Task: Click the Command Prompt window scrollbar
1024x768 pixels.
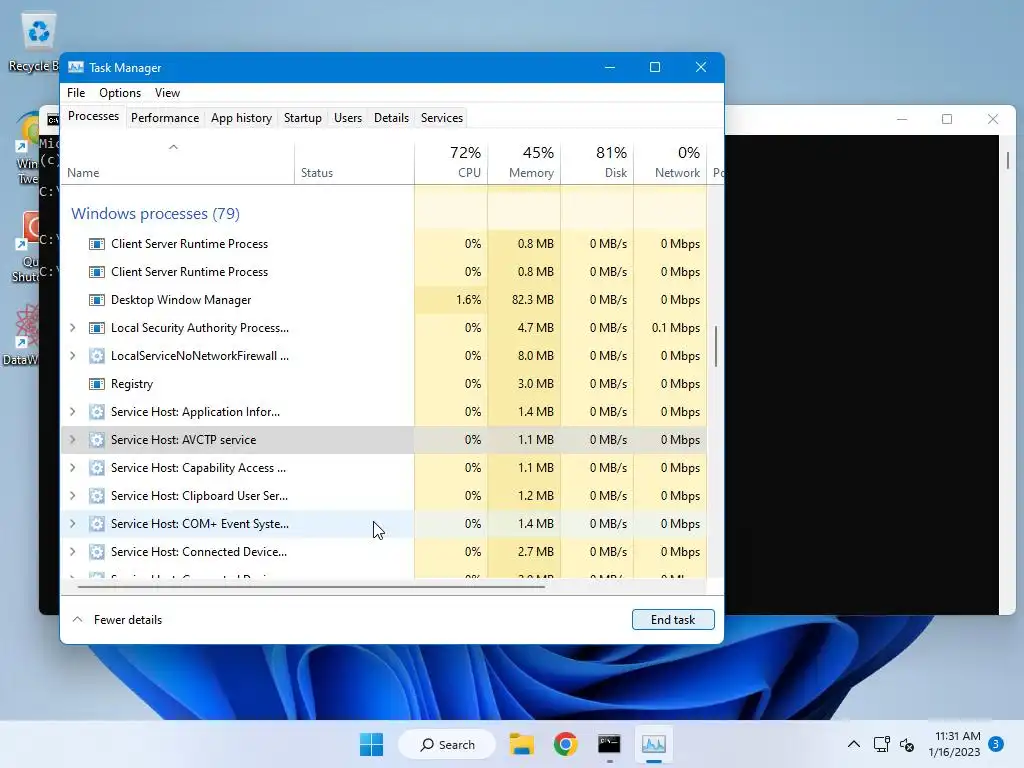Action: [x=1008, y=160]
